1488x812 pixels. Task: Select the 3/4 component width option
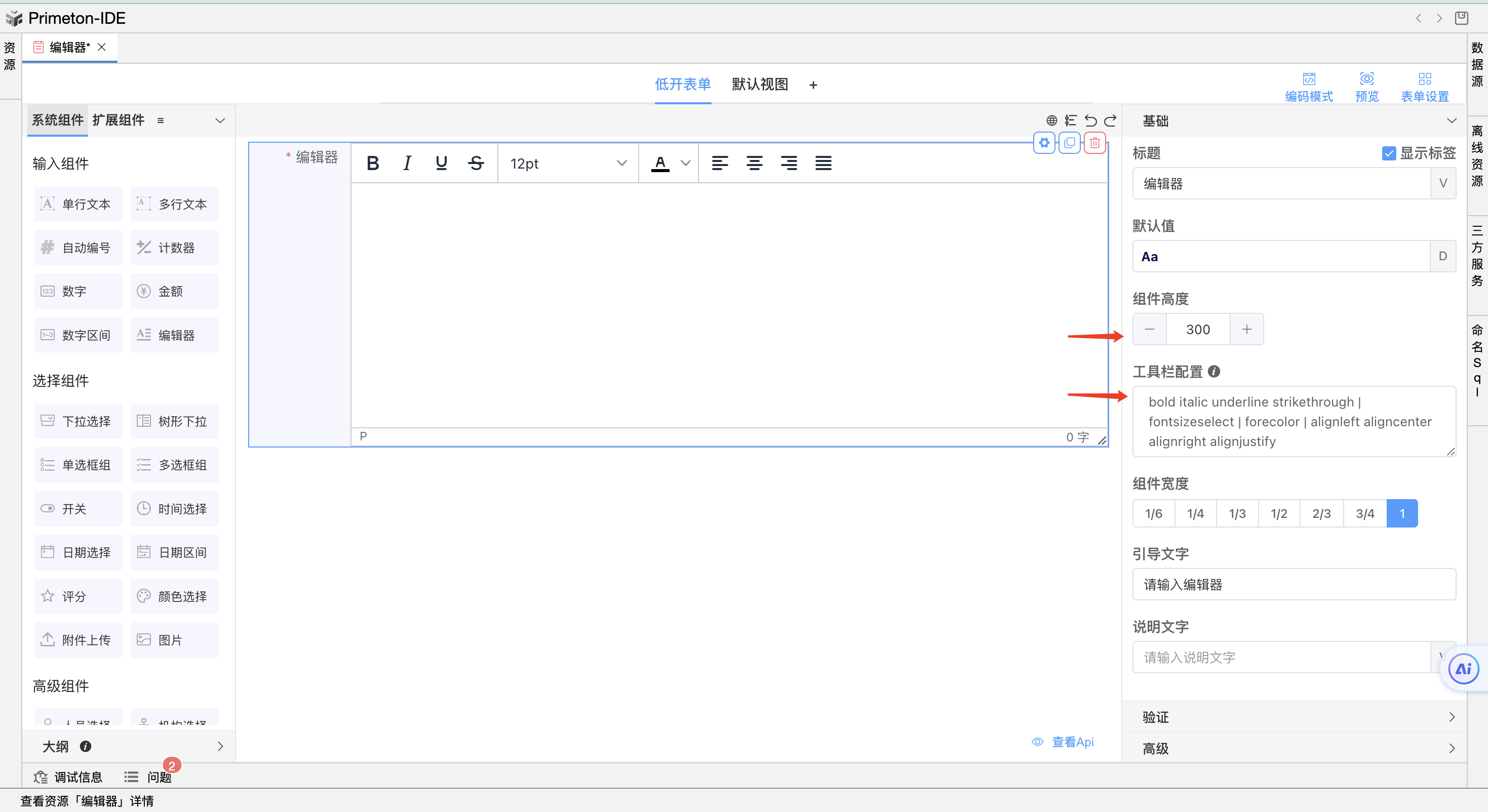coord(1364,513)
